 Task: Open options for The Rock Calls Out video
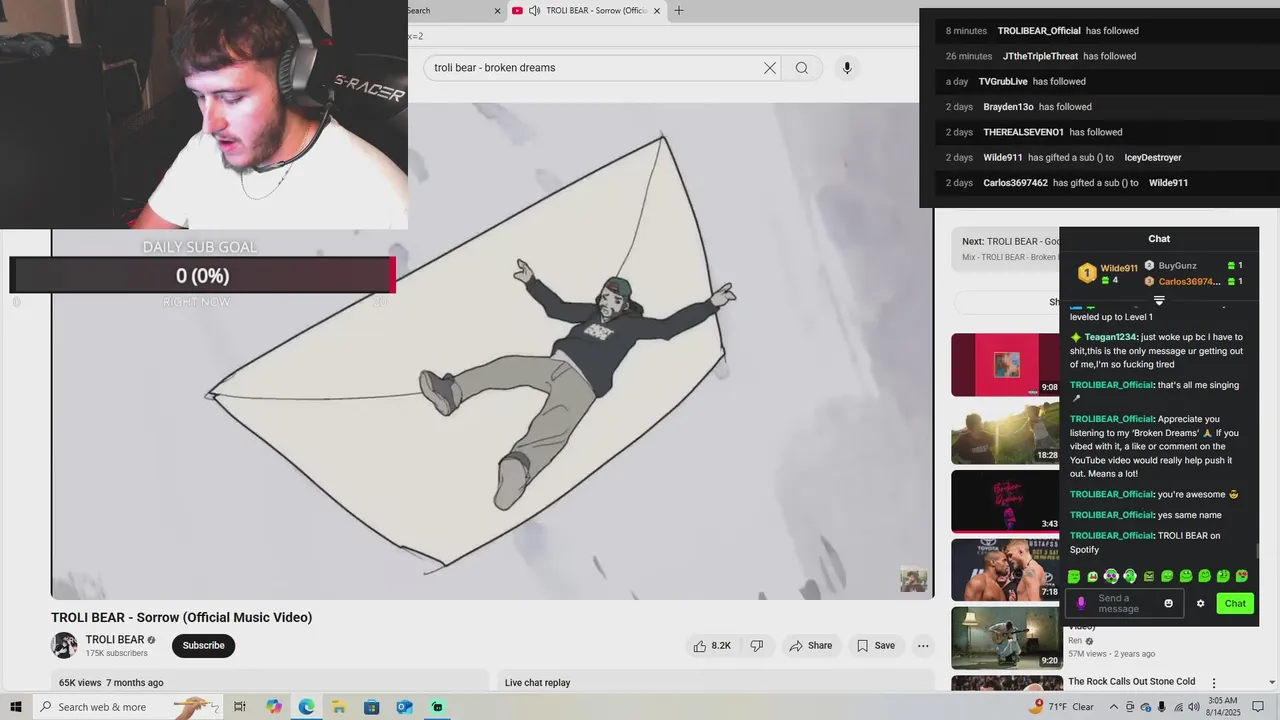pyautogui.click(x=1214, y=683)
